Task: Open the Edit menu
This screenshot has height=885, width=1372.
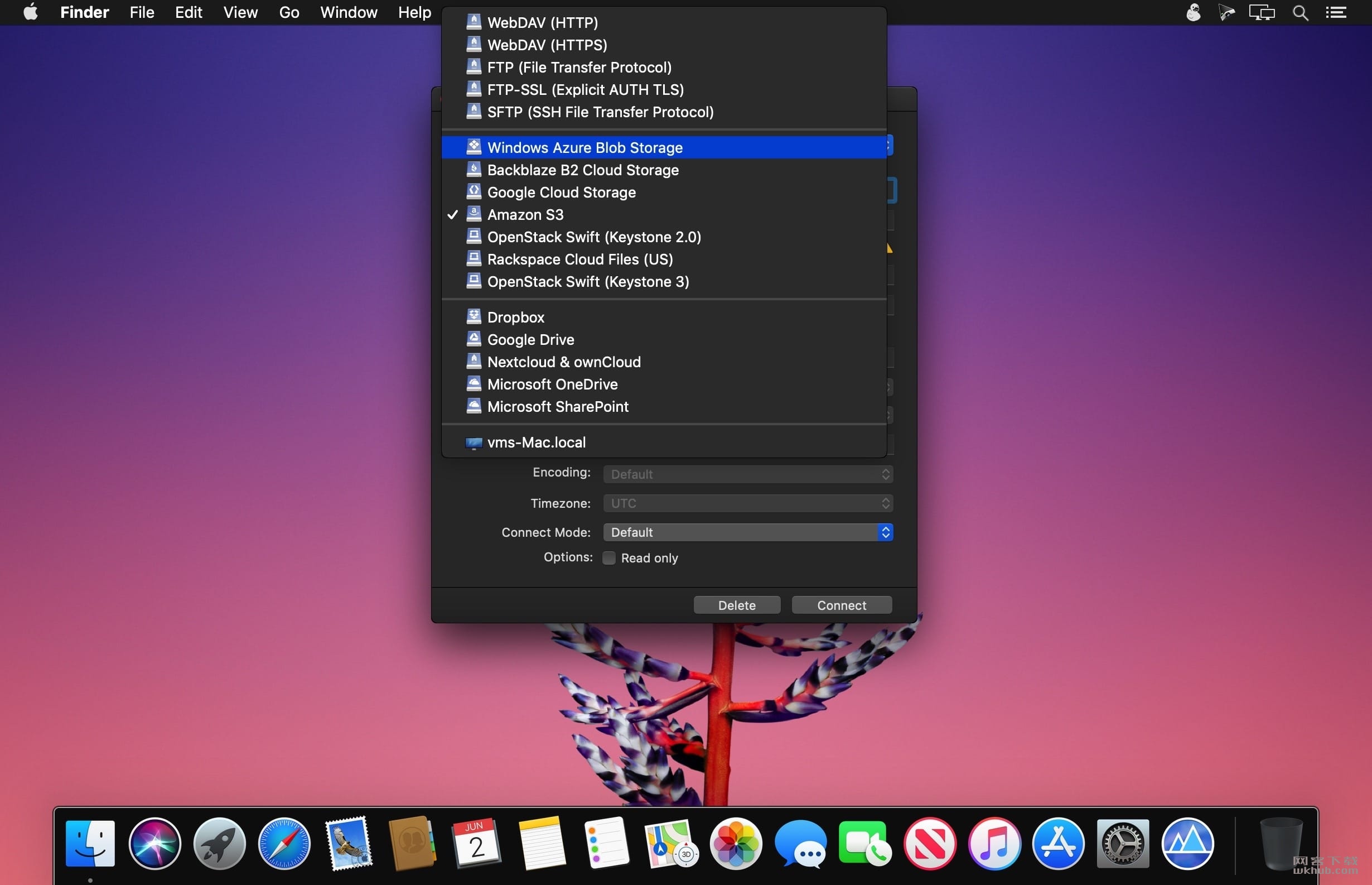Action: pos(189,12)
